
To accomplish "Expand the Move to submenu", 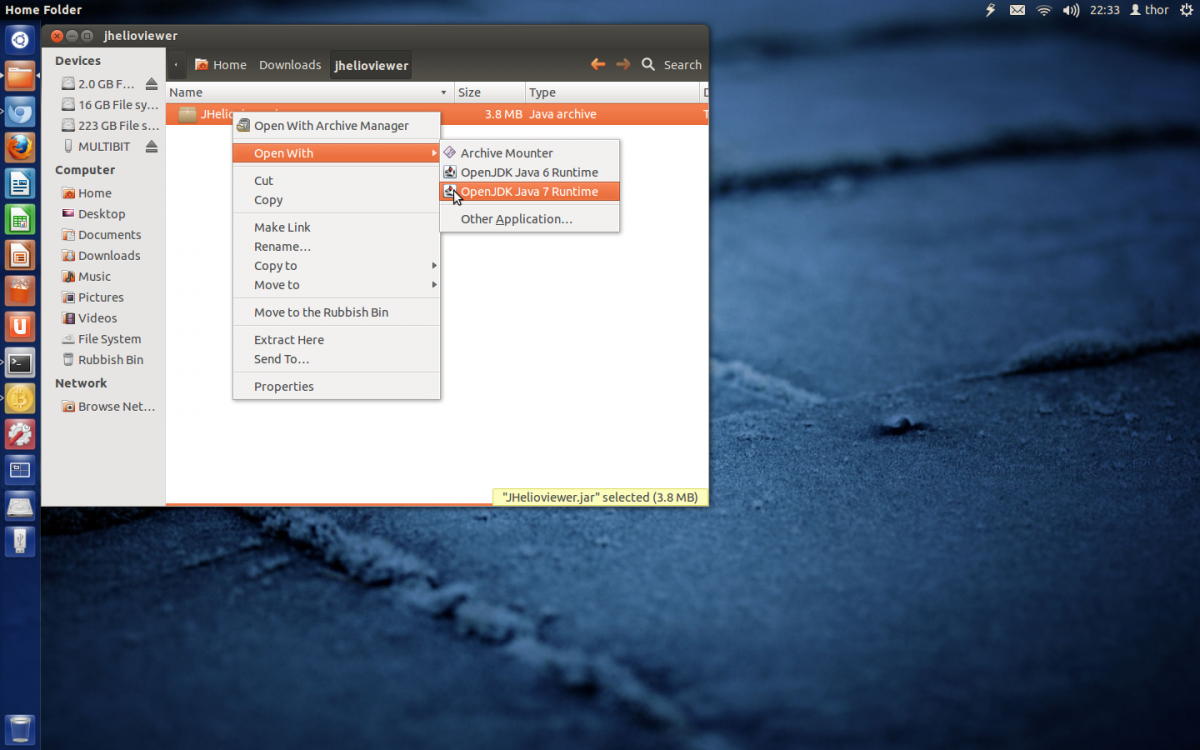I will [336, 285].
